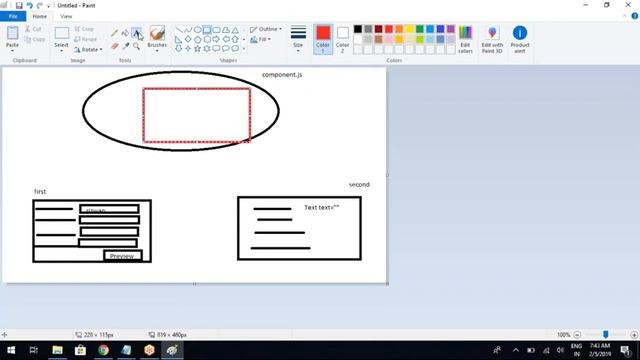
Task: Click the Redo arrow in quick access toolbar
Action: [x=40, y=5]
